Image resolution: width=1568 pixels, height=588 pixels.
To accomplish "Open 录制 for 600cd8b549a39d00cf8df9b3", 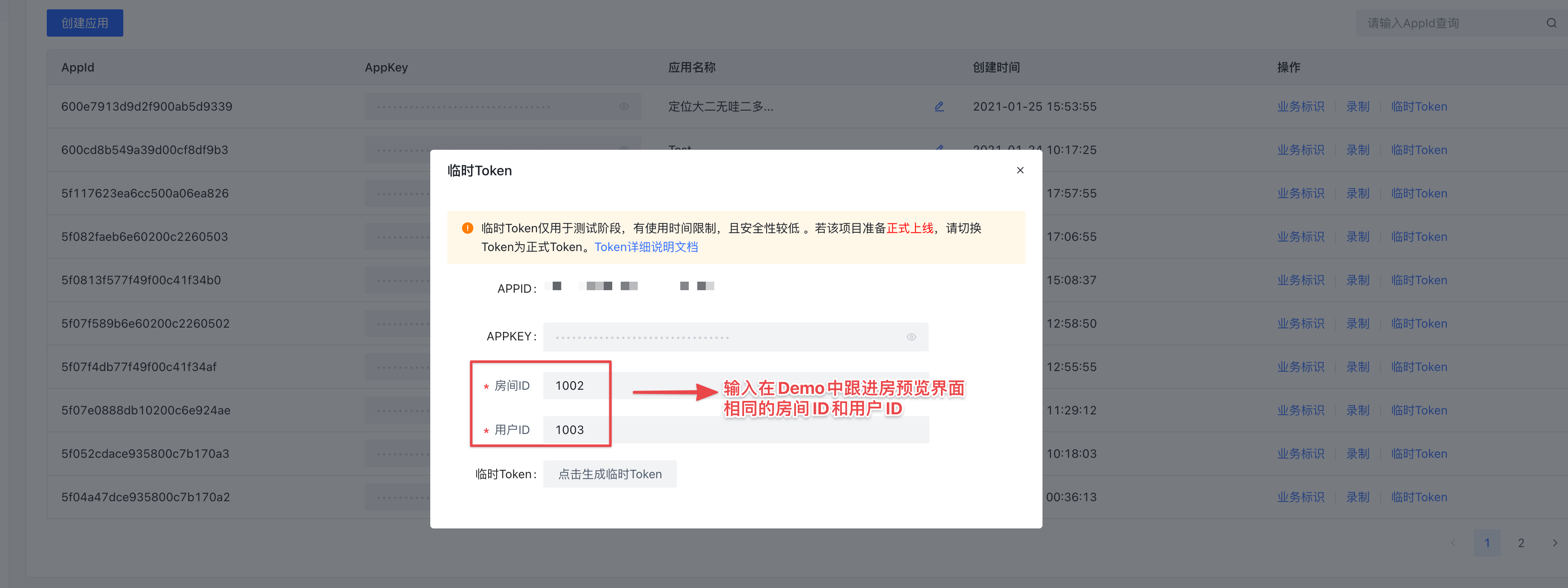I will tap(1358, 150).
